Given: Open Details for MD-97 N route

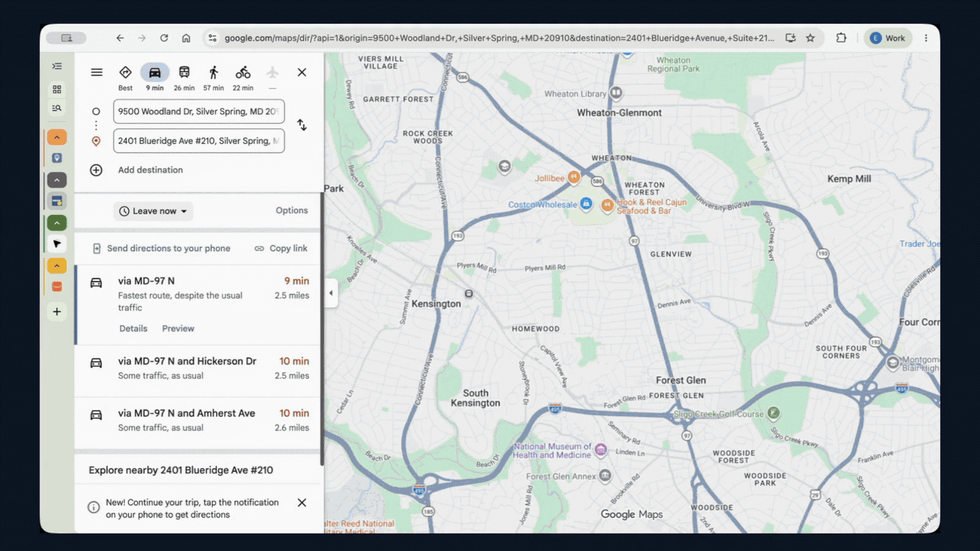Looking at the screenshot, I should coord(133,329).
